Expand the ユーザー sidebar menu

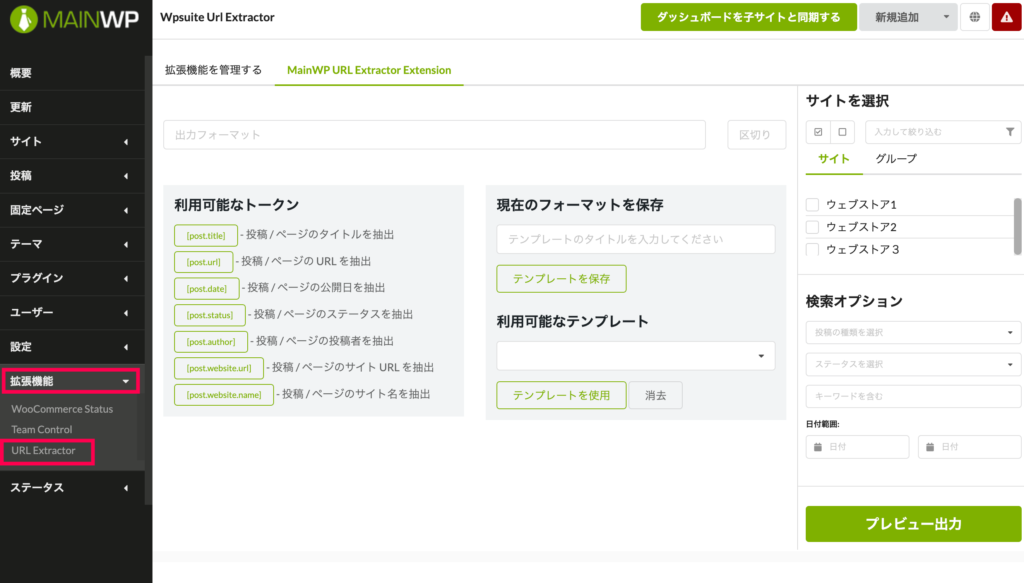point(72,313)
